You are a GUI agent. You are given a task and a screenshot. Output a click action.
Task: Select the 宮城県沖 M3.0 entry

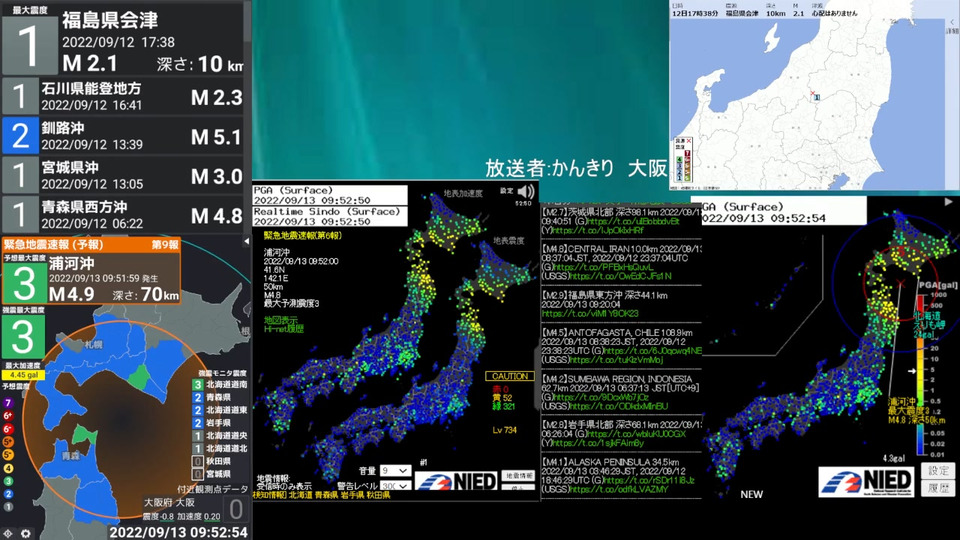[123, 175]
